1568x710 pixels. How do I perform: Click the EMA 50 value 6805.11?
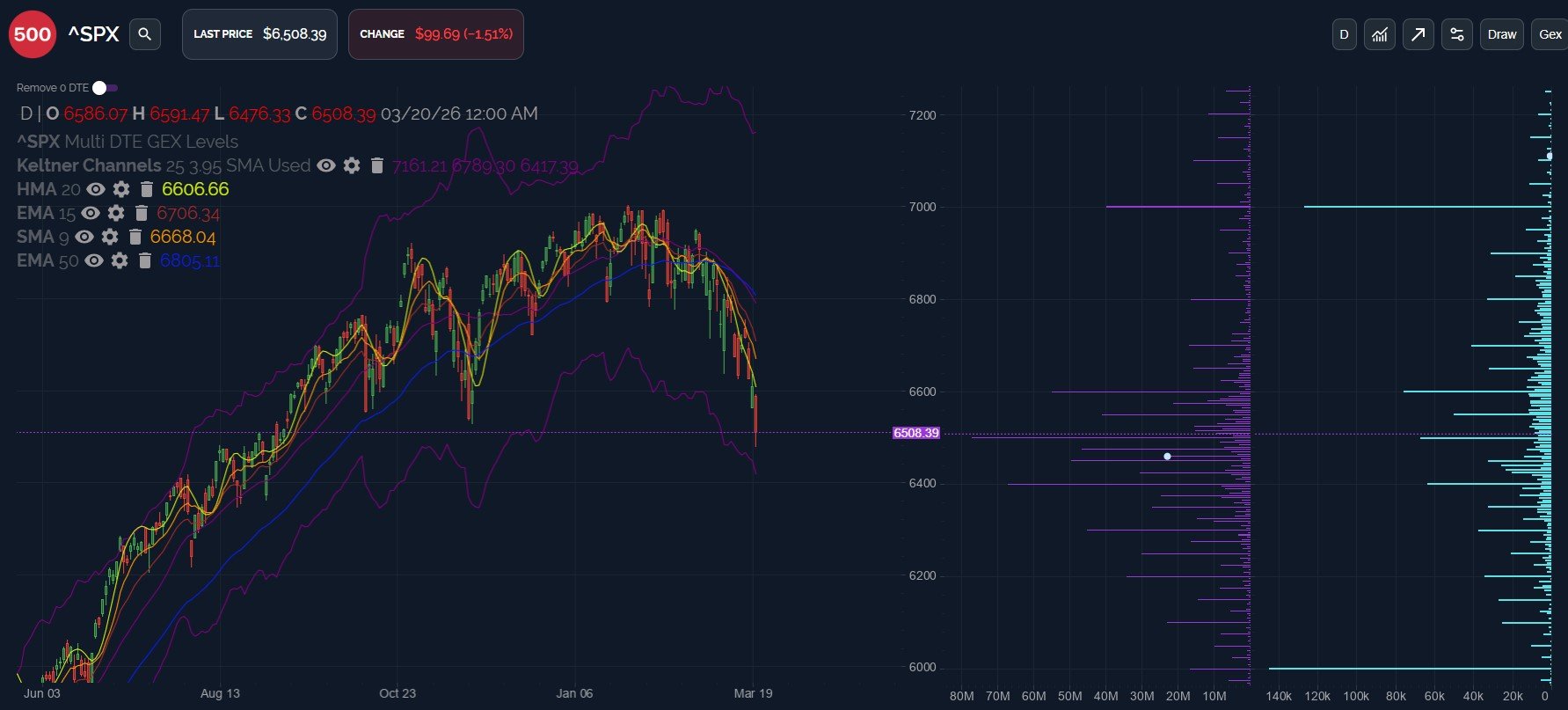pos(190,260)
